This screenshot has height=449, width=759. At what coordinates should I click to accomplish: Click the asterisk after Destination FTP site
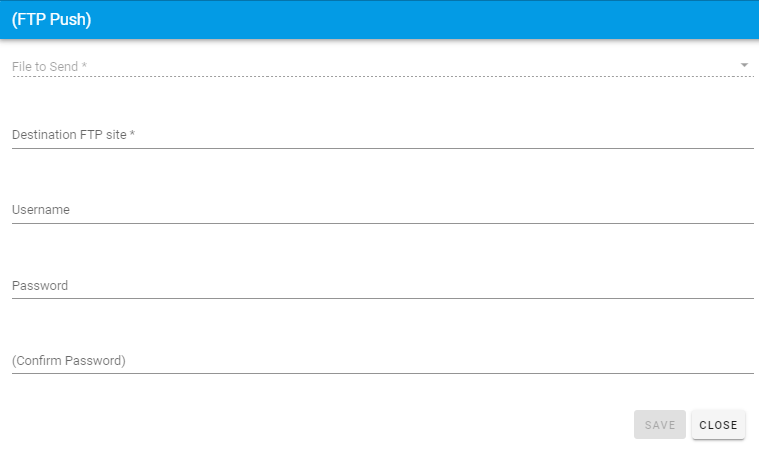132,134
